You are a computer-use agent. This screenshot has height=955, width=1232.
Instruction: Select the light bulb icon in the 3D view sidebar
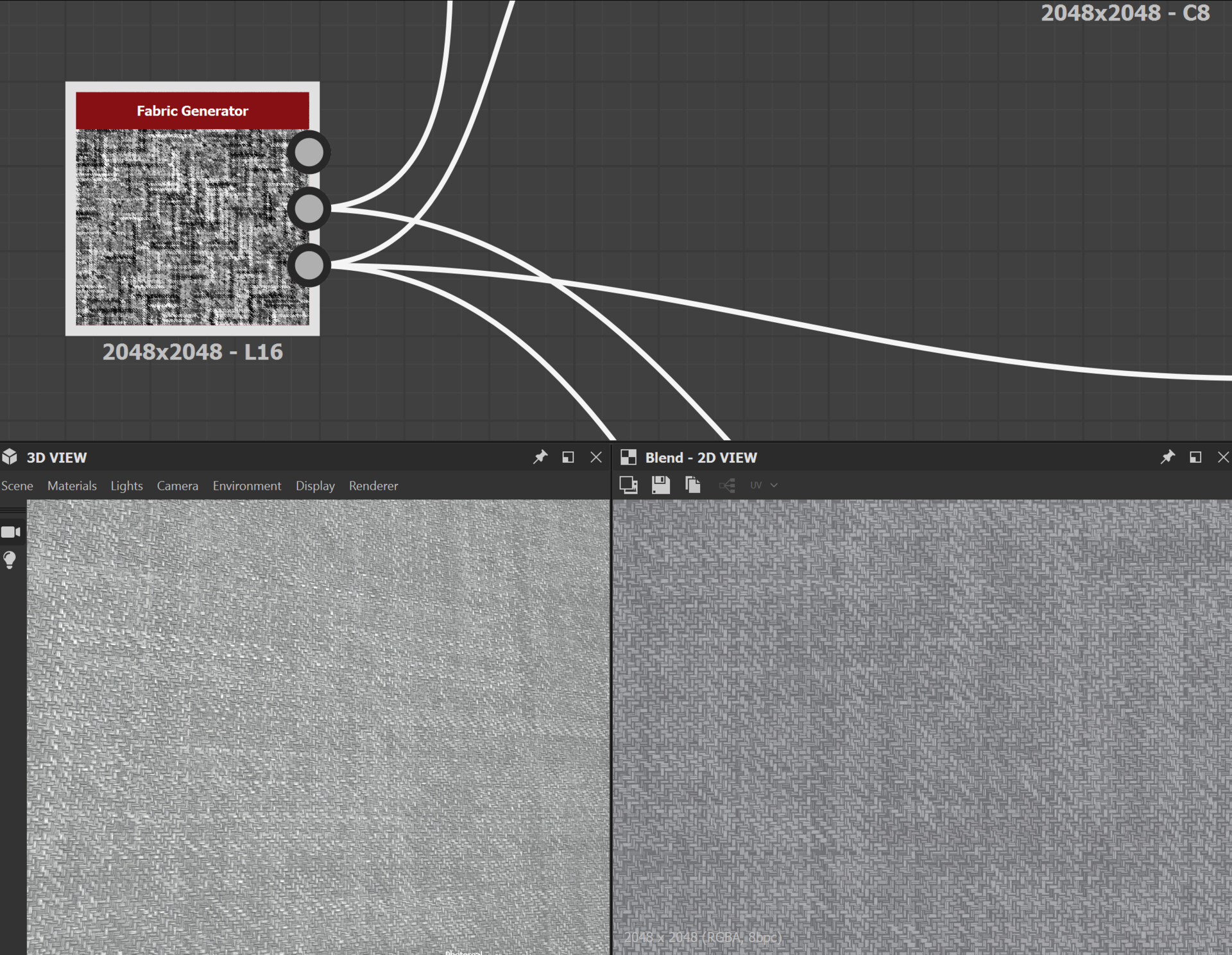tap(9, 560)
